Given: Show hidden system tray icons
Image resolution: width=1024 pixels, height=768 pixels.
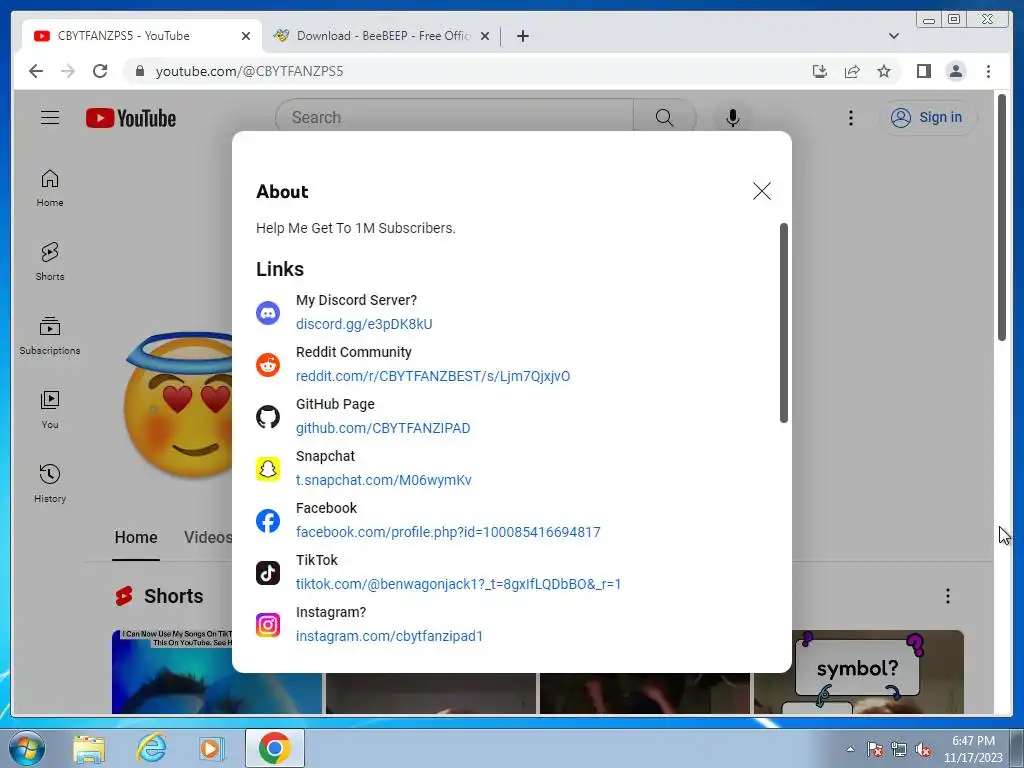Looking at the screenshot, I should (850, 749).
